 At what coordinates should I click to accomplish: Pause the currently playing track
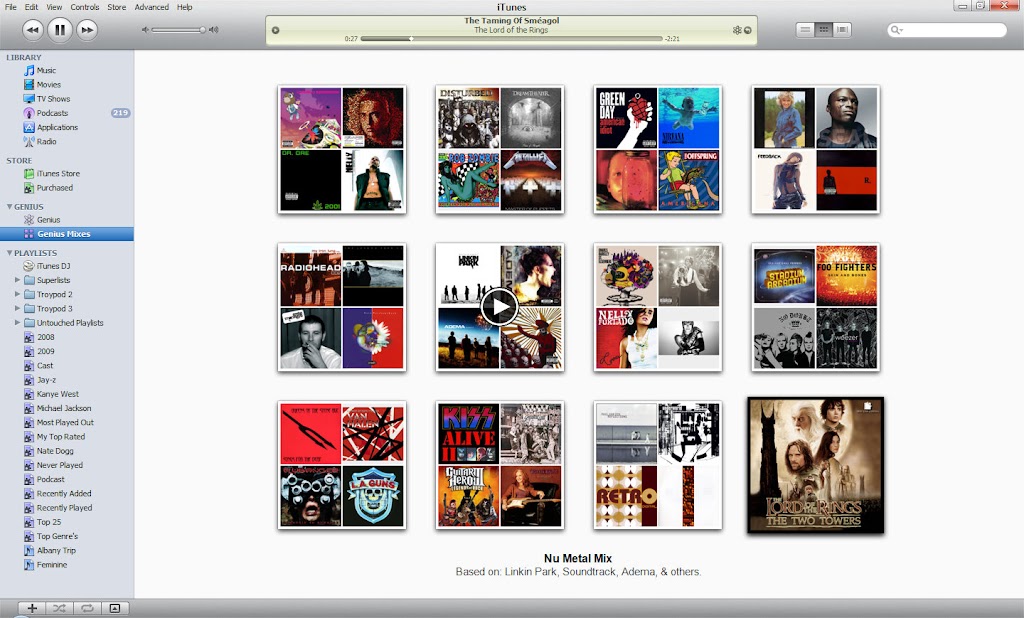click(x=60, y=30)
